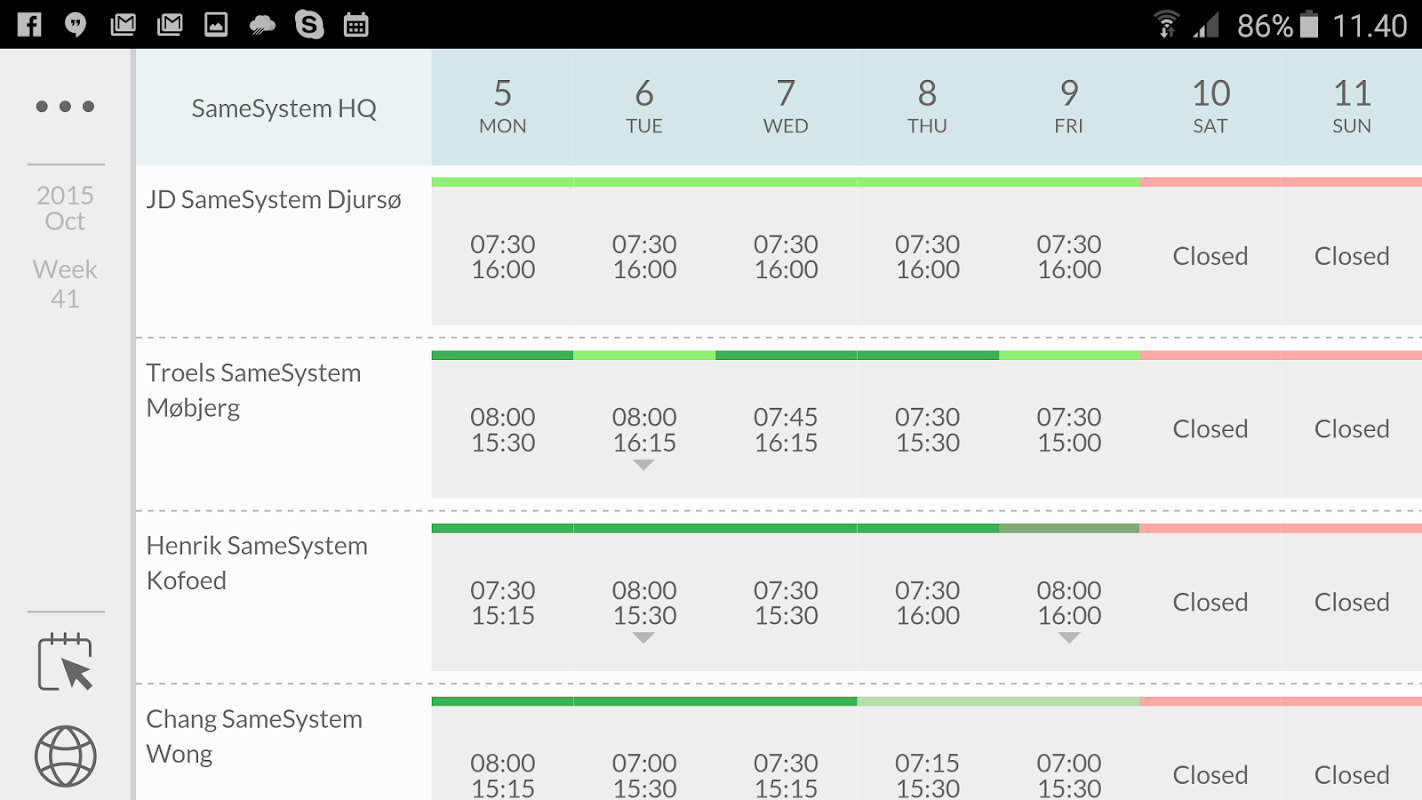Viewport: 1422px width, 800px height.
Task: Tap Troels Monday dark green status bar
Action: 502,355
